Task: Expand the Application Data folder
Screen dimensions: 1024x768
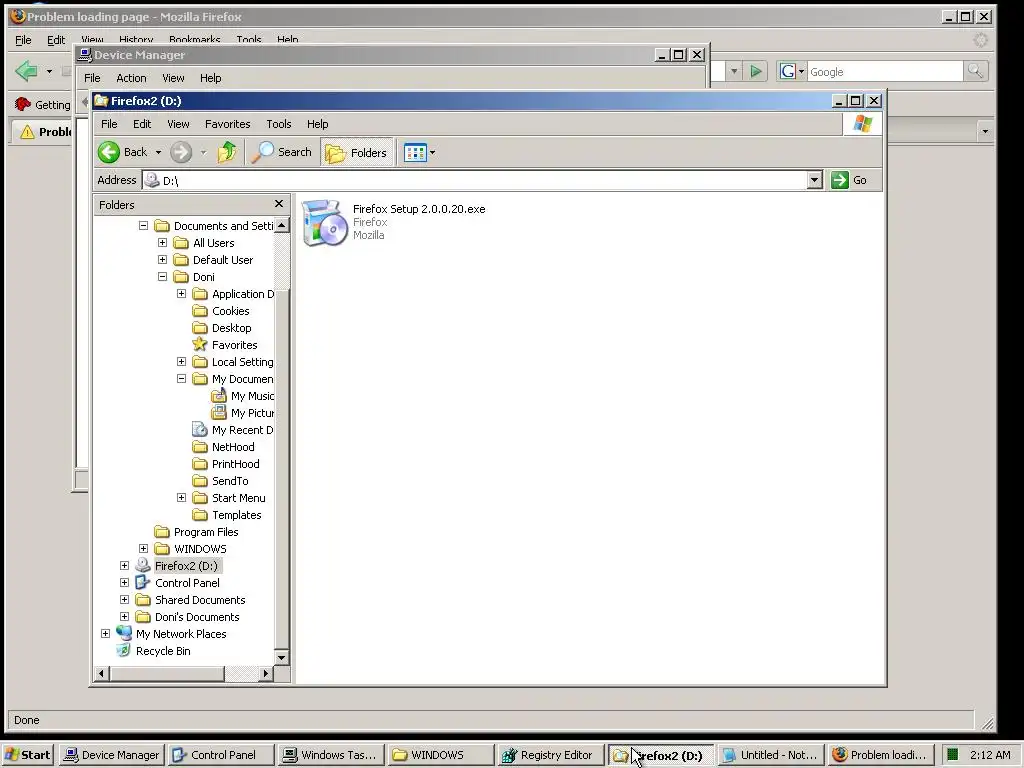Action: (x=182, y=294)
